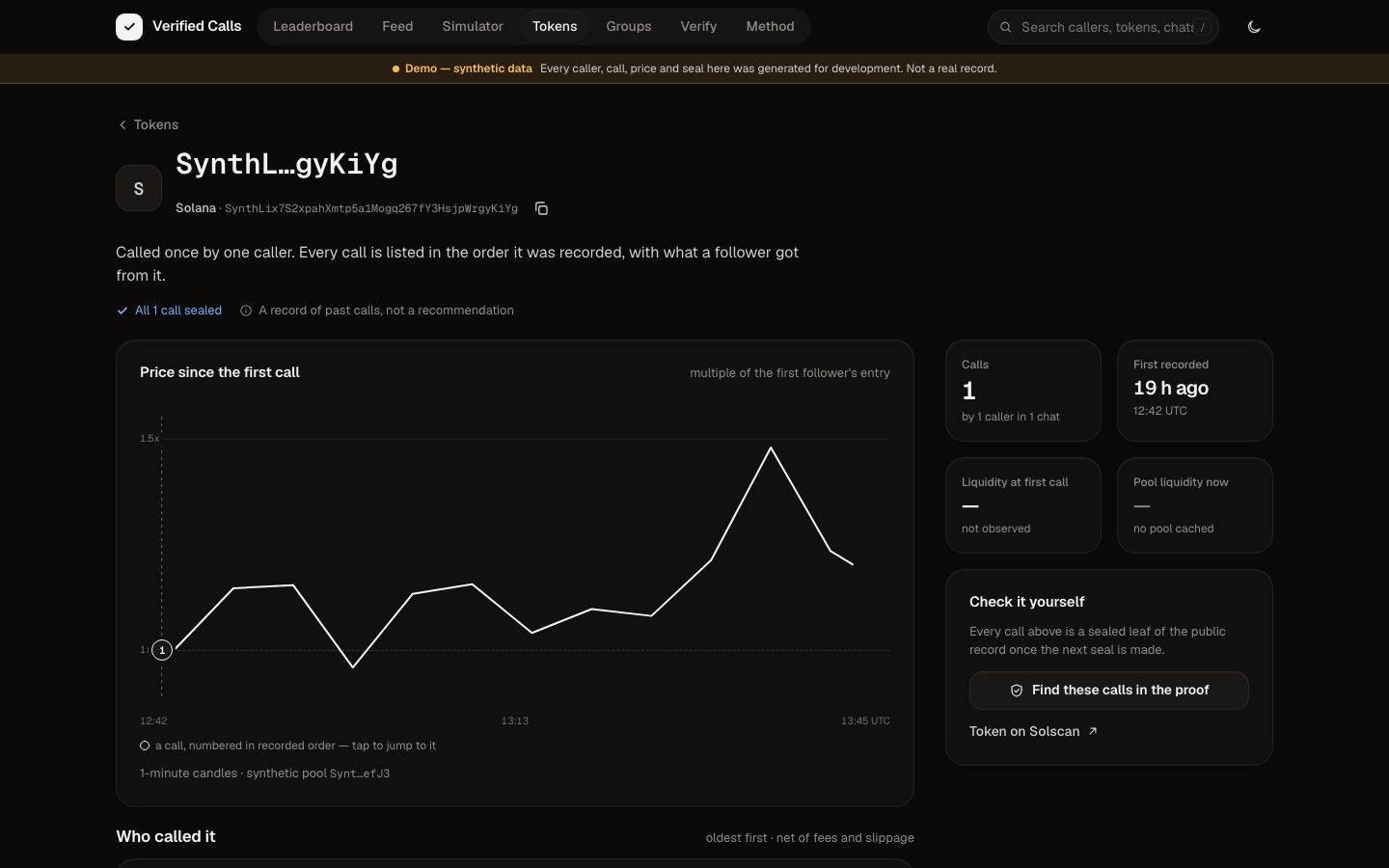Click the 13:45 UTC axis label
The image size is (1389, 868).
(865, 720)
